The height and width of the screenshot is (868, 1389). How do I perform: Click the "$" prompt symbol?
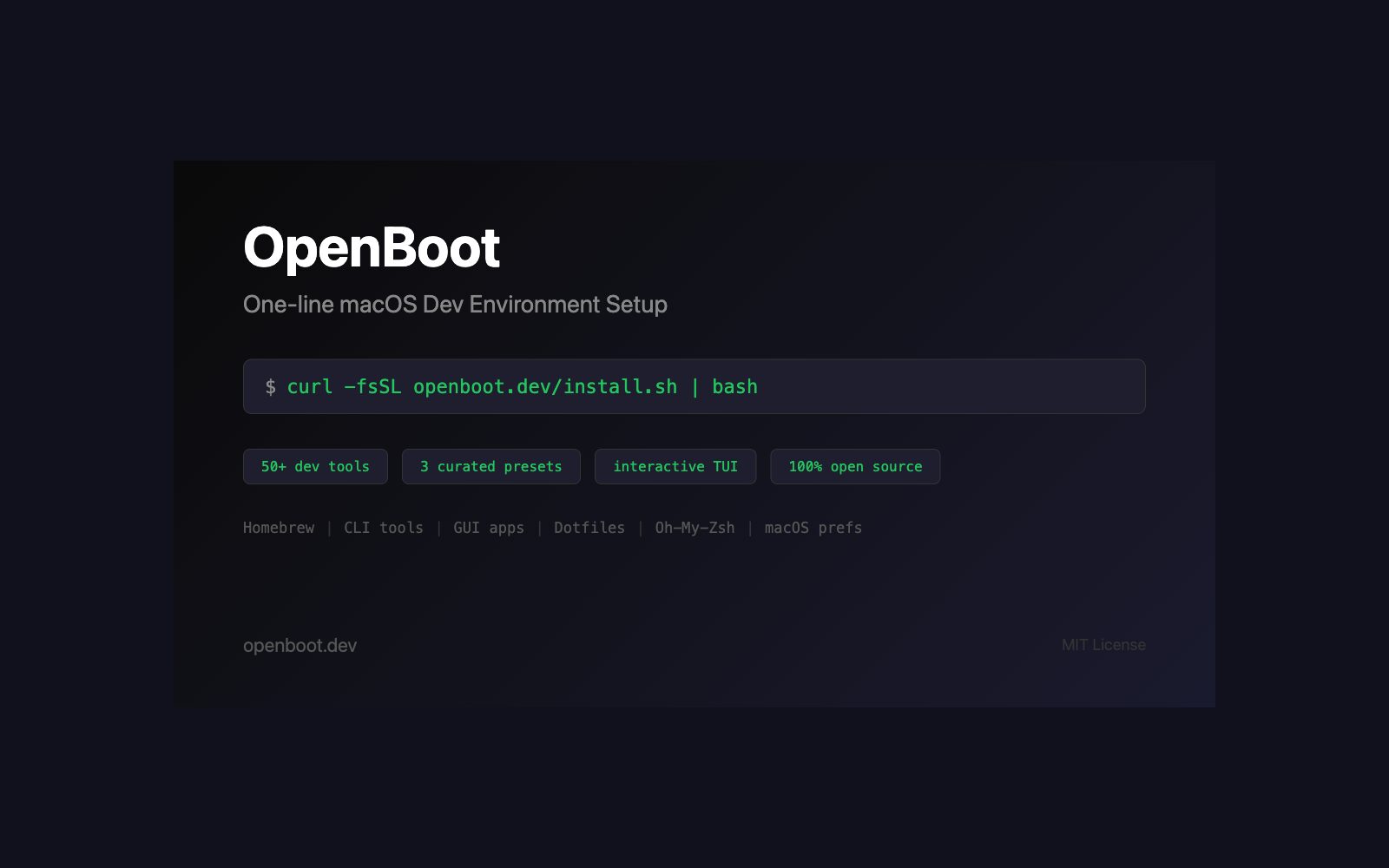pyautogui.click(x=270, y=387)
